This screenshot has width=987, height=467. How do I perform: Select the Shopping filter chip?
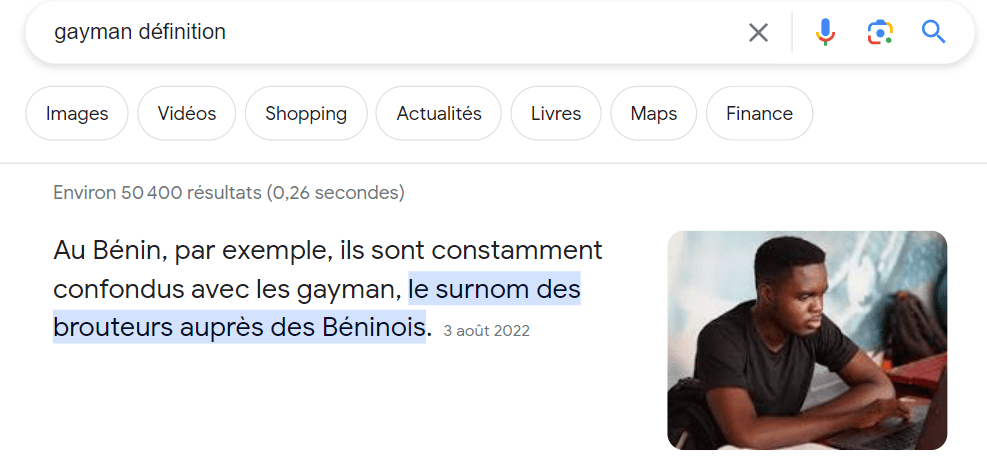coord(306,114)
